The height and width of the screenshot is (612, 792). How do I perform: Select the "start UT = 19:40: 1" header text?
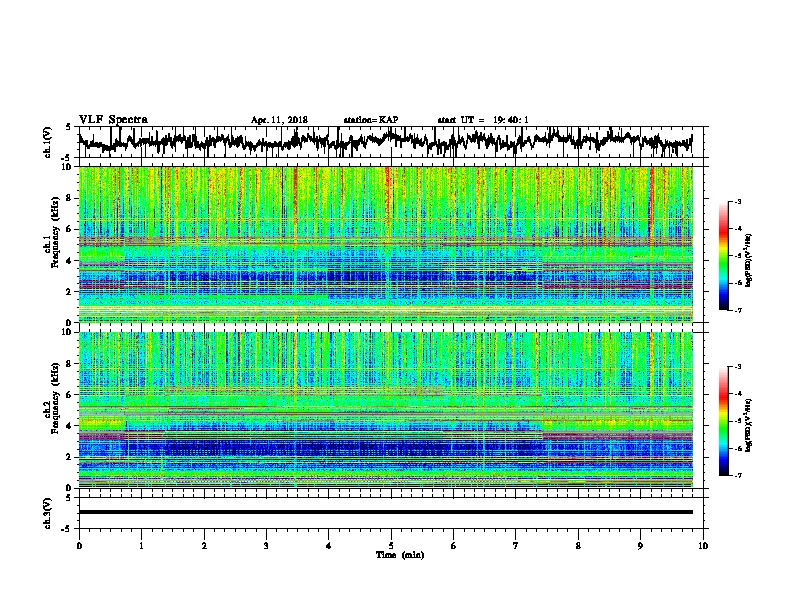pos(483,120)
